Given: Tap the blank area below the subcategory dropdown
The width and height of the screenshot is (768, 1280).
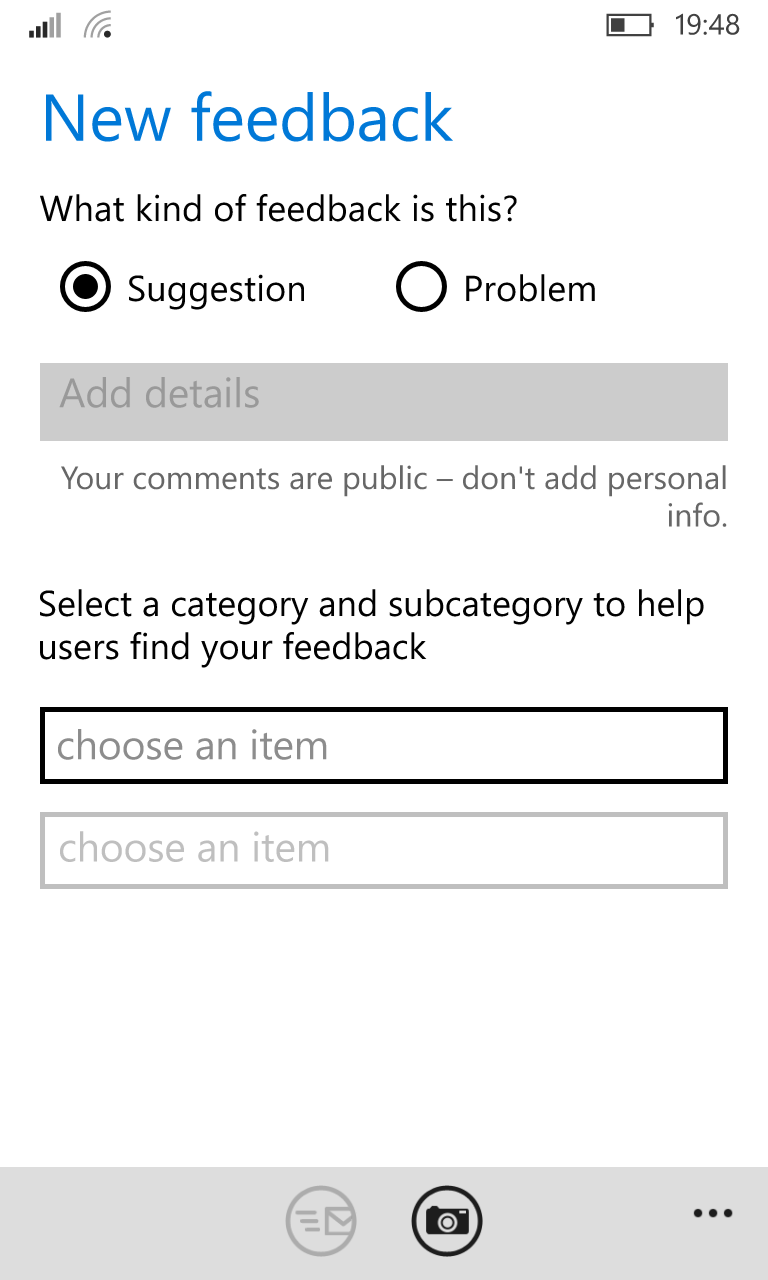Looking at the screenshot, I should [383, 1020].
